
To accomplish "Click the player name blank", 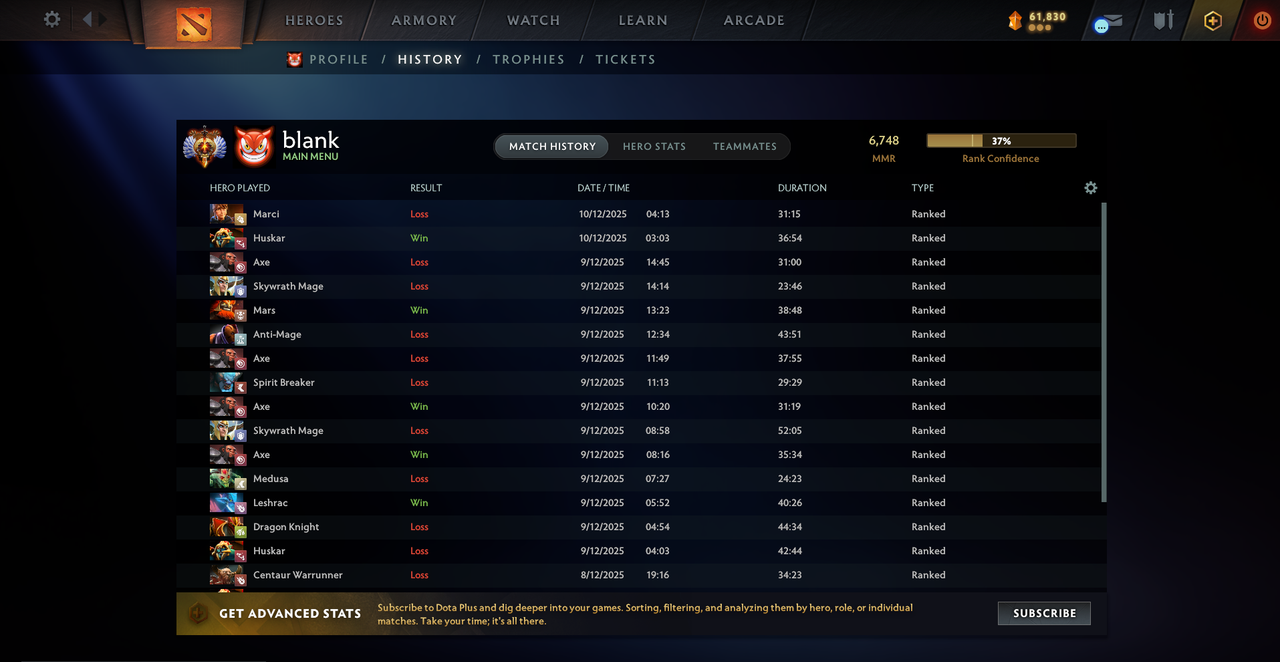I will pos(310,140).
